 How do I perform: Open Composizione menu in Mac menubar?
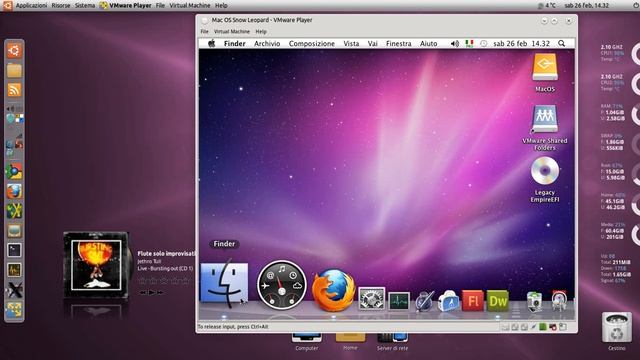point(312,43)
